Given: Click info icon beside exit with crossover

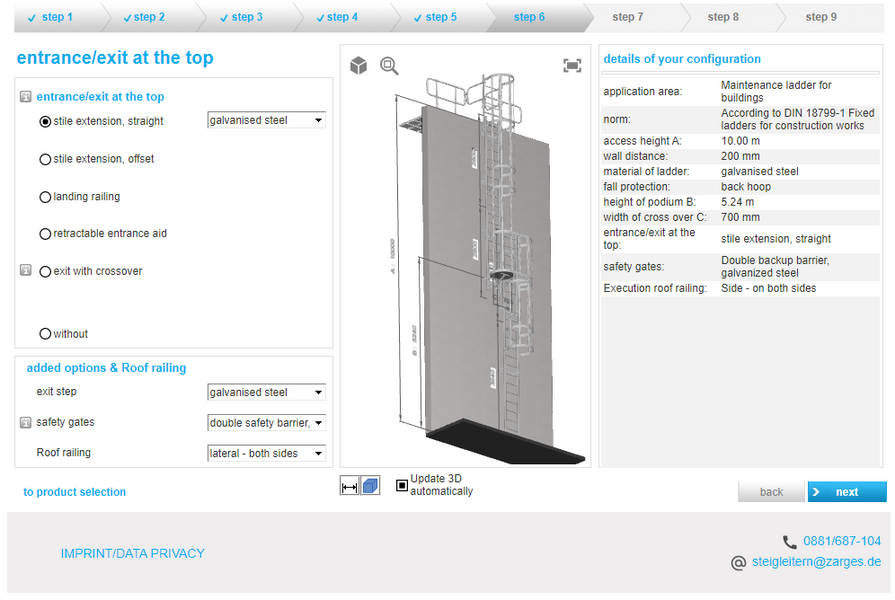Looking at the screenshot, I should 26,271.
